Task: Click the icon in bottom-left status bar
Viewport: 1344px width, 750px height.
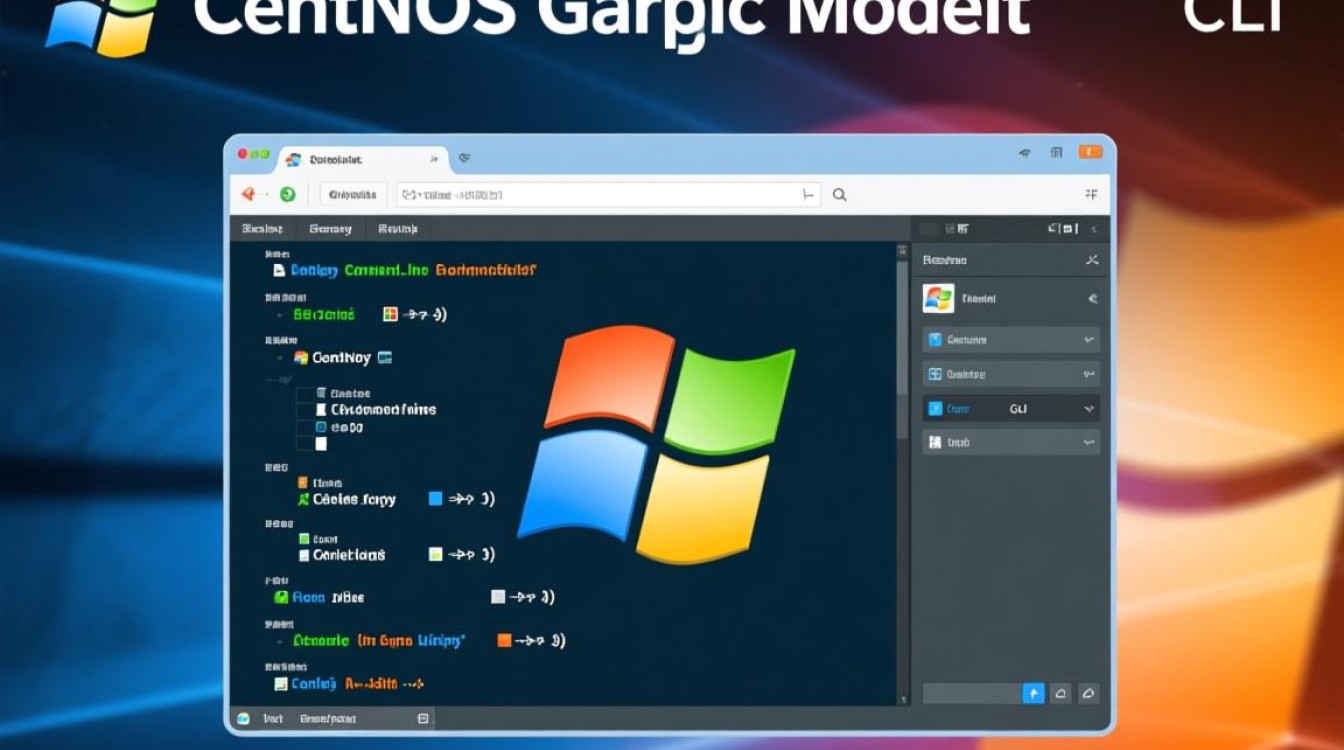Action: pos(243,718)
